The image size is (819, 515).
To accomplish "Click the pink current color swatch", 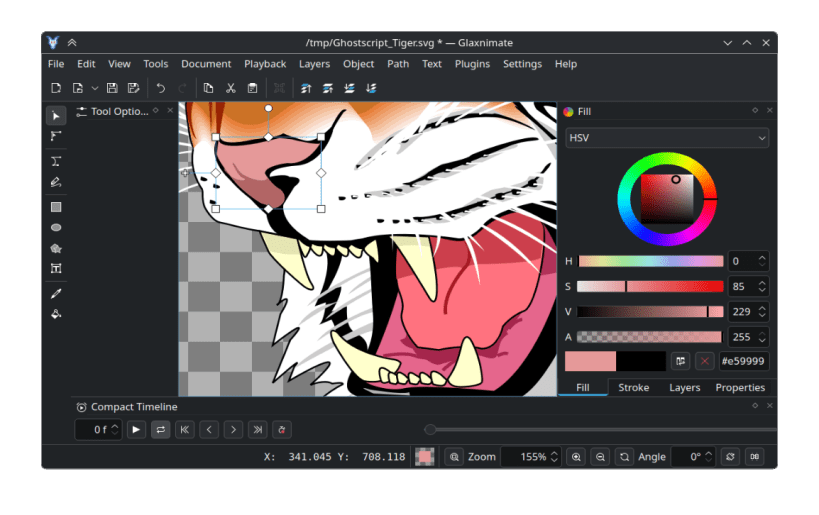I will click(590, 361).
